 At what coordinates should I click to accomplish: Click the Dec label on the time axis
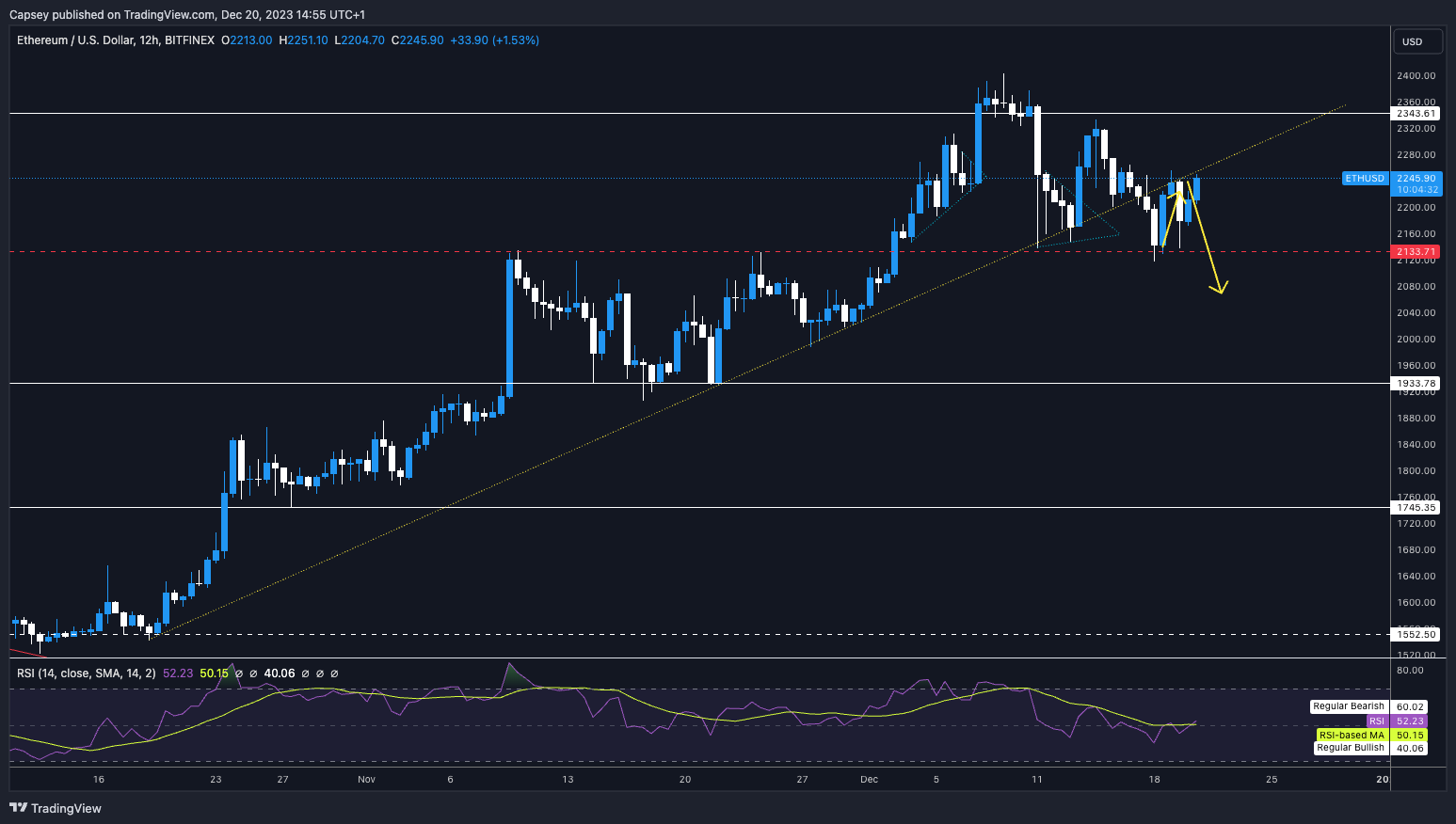pos(869,779)
